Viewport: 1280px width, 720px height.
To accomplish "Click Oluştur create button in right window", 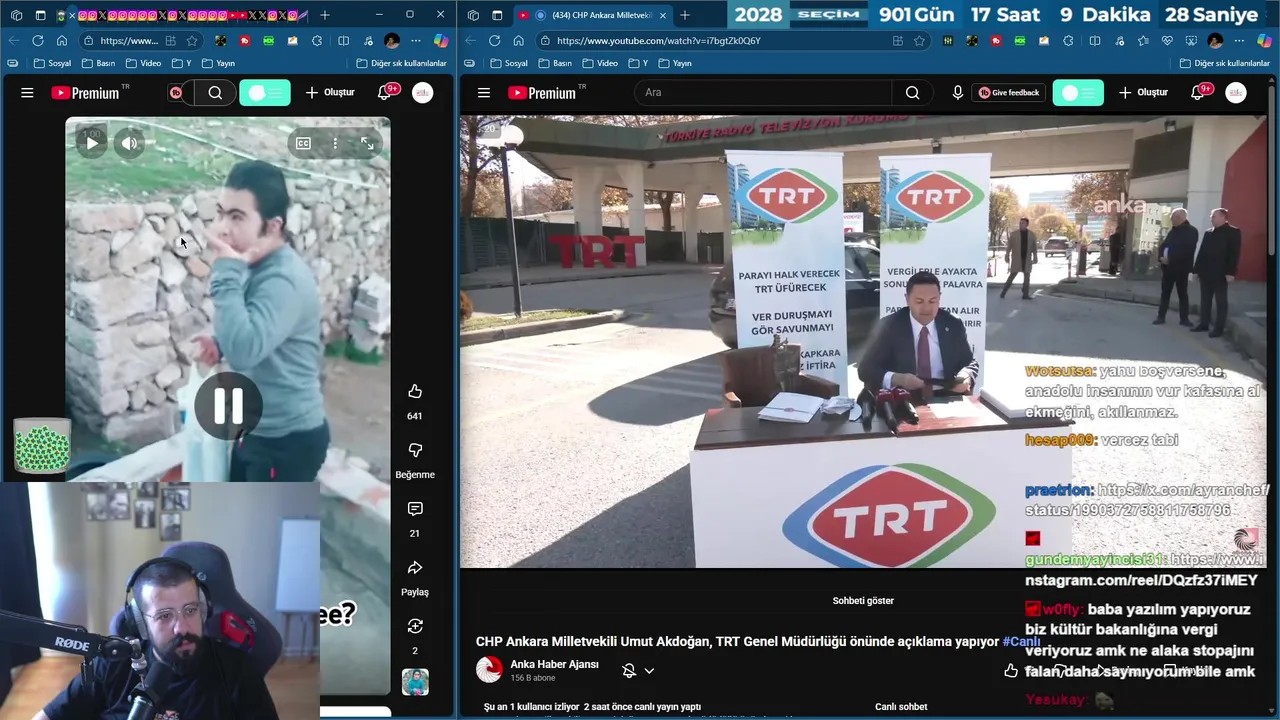I will pyautogui.click(x=1143, y=93).
